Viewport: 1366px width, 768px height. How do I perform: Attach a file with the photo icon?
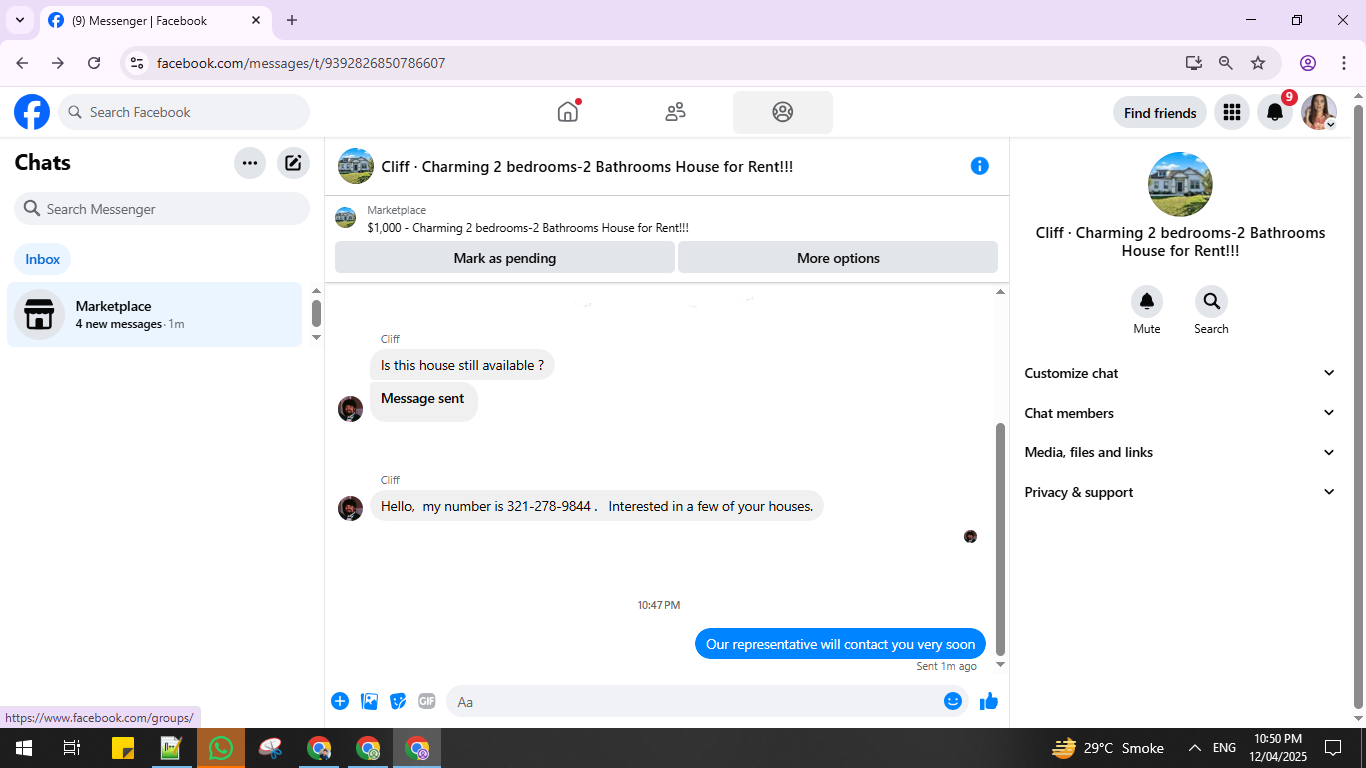coord(369,701)
